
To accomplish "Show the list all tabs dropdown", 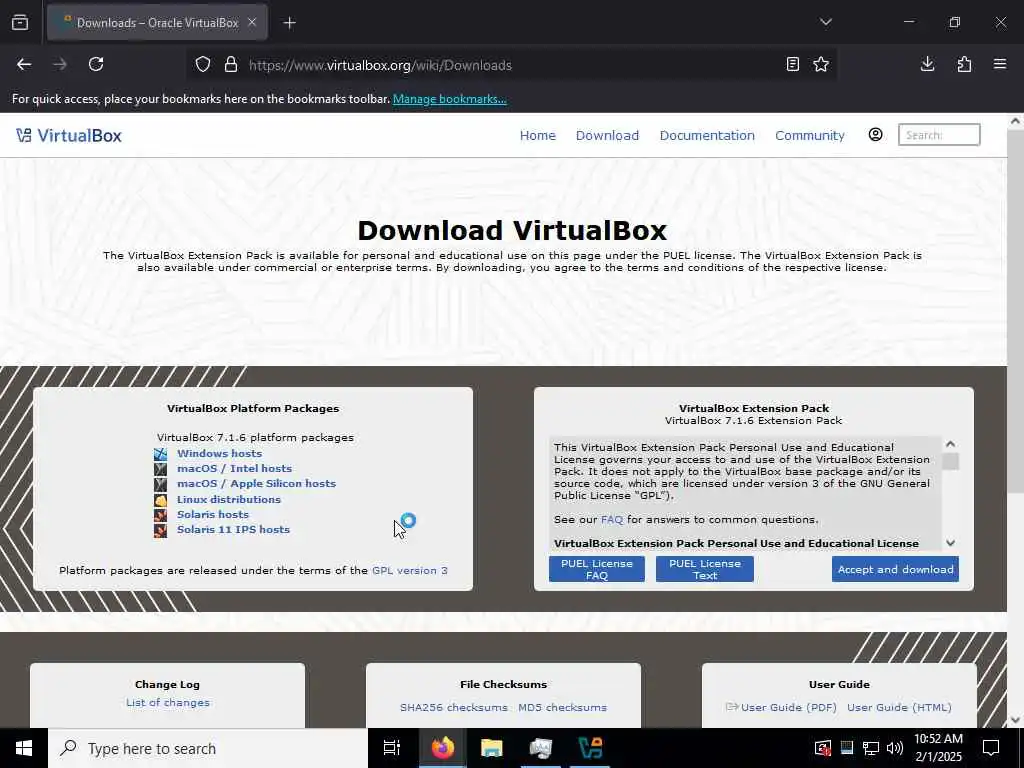I will [x=826, y=22].
